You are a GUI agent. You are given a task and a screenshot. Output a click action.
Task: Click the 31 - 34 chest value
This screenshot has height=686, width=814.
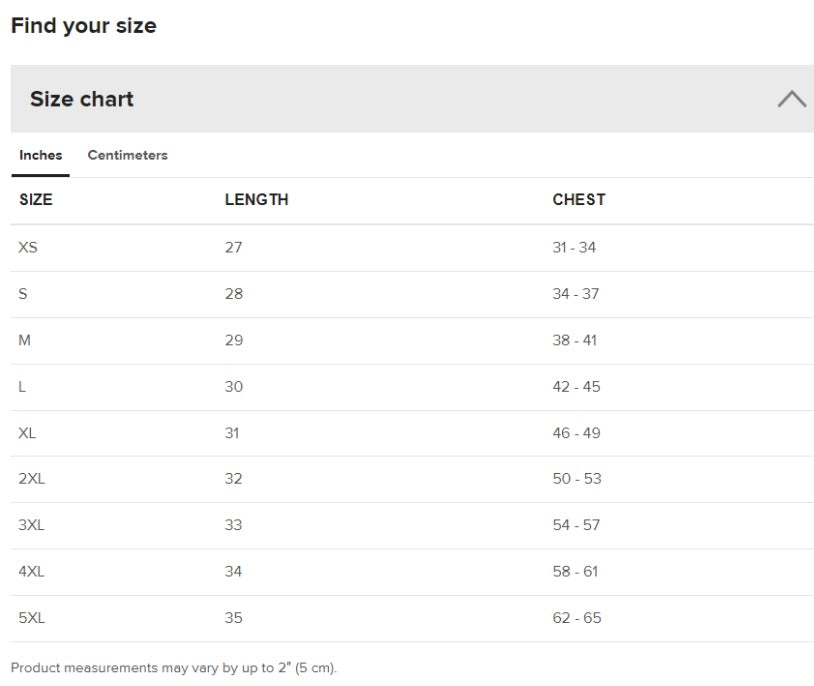tap(574, 247)
